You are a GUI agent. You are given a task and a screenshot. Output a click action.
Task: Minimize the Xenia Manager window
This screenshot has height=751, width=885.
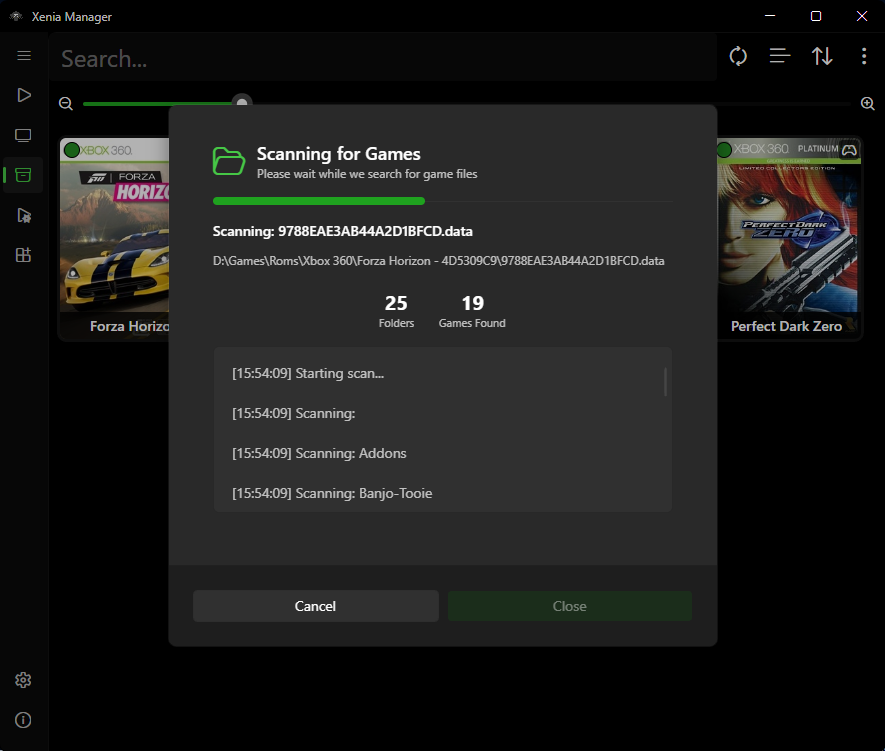pyautogui.click(x=770, y=16)
